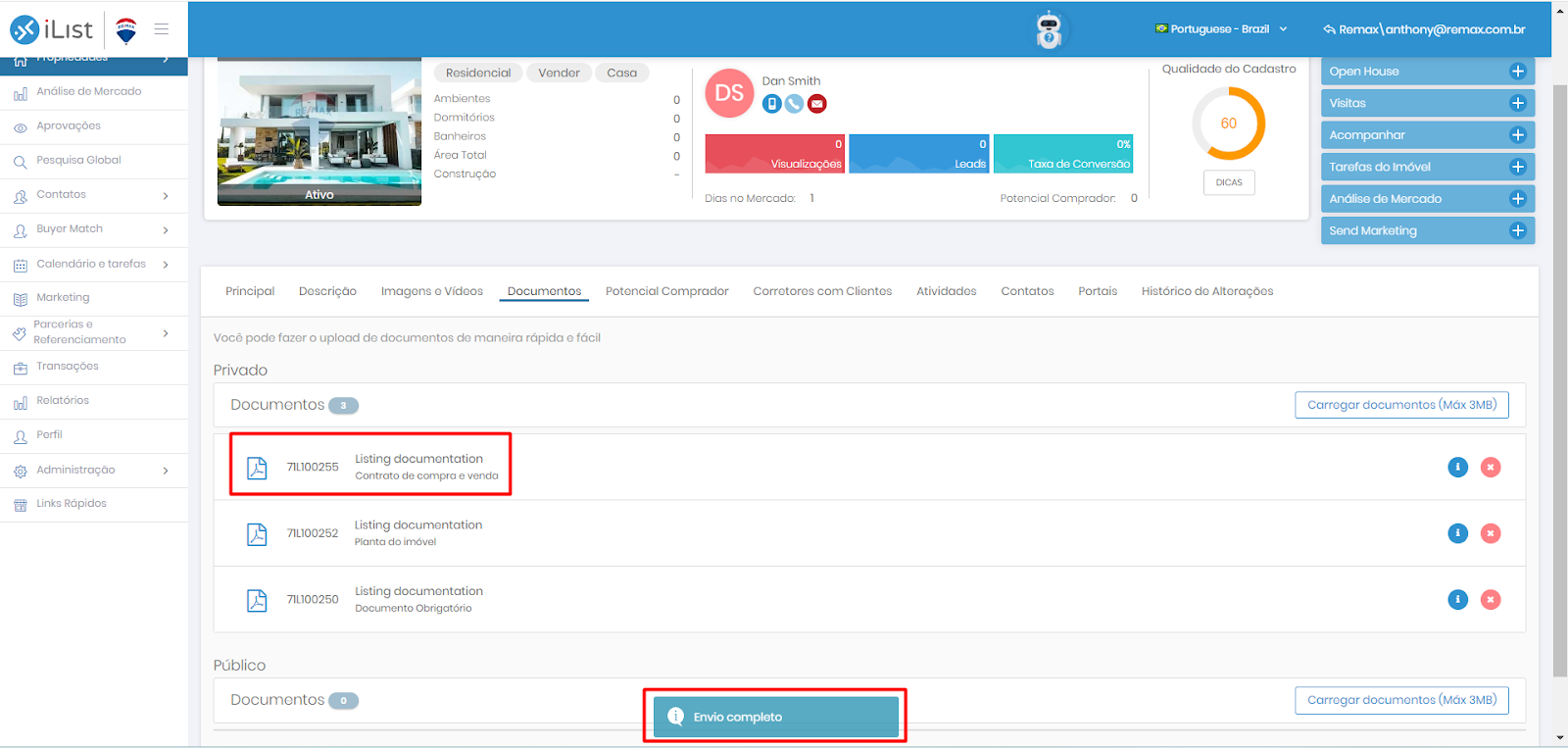Click the RE/MAX balloon logo
The width and height of the screenshot is (1568, 748).
point(126,30)
